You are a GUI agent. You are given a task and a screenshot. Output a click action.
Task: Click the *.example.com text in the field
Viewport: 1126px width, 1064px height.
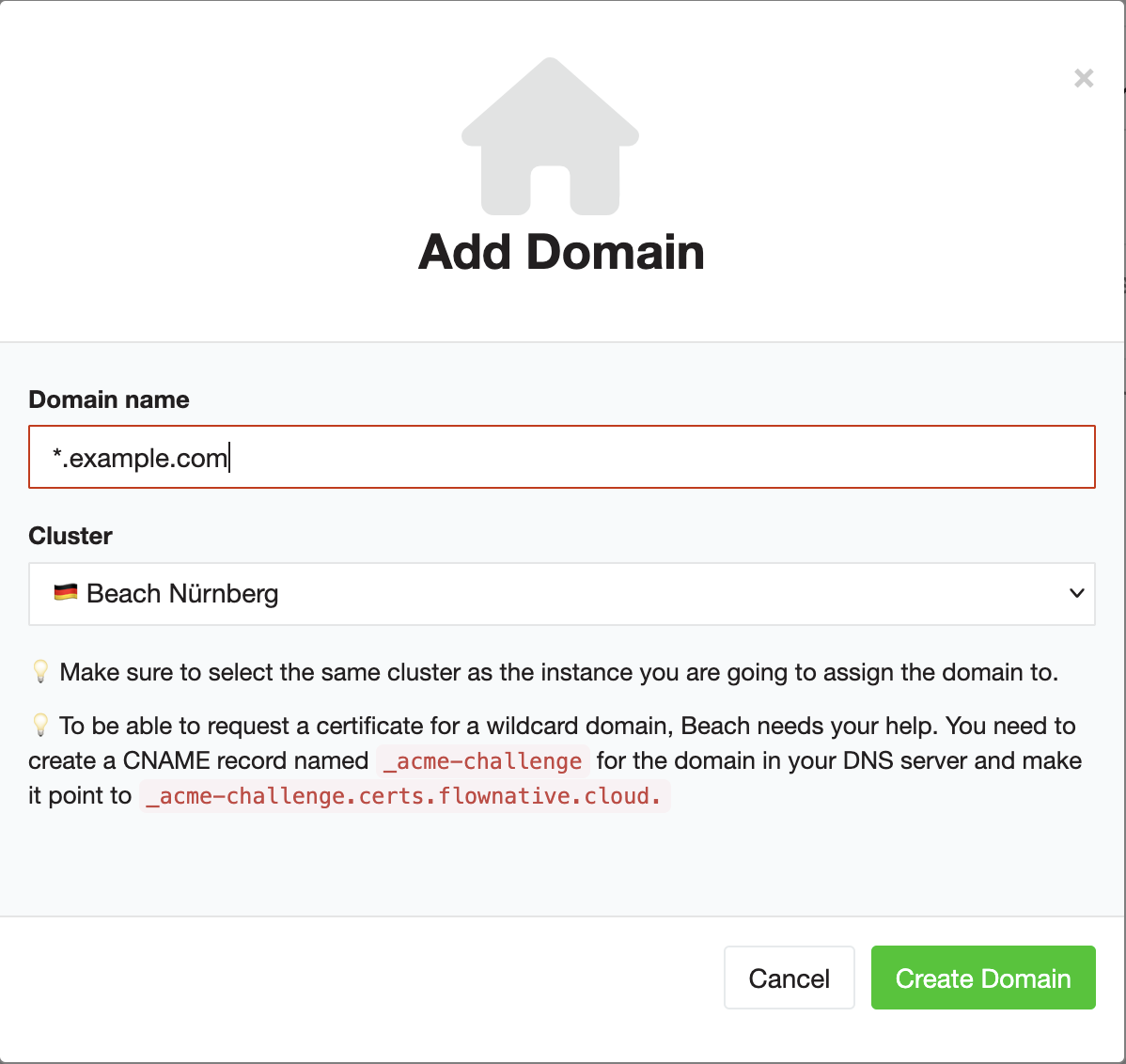pyautogui.click(x=141, y=458)
